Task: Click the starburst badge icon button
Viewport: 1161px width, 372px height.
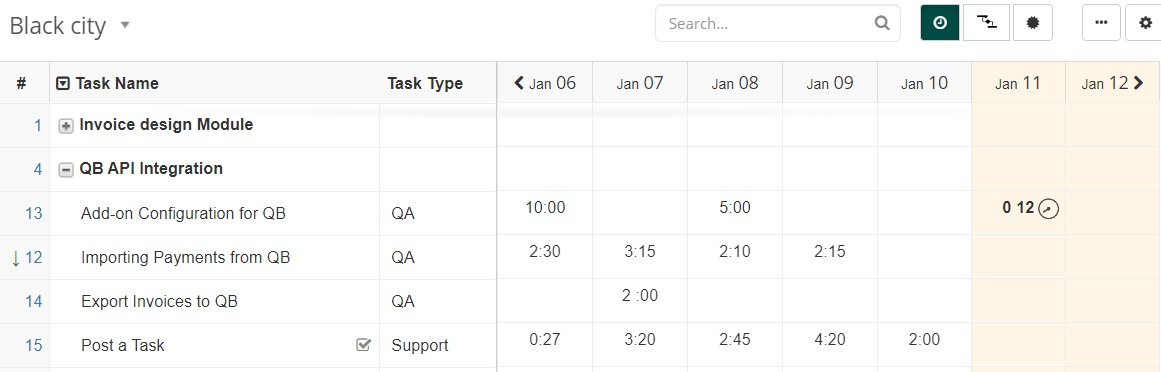Action: [1033, 23]
